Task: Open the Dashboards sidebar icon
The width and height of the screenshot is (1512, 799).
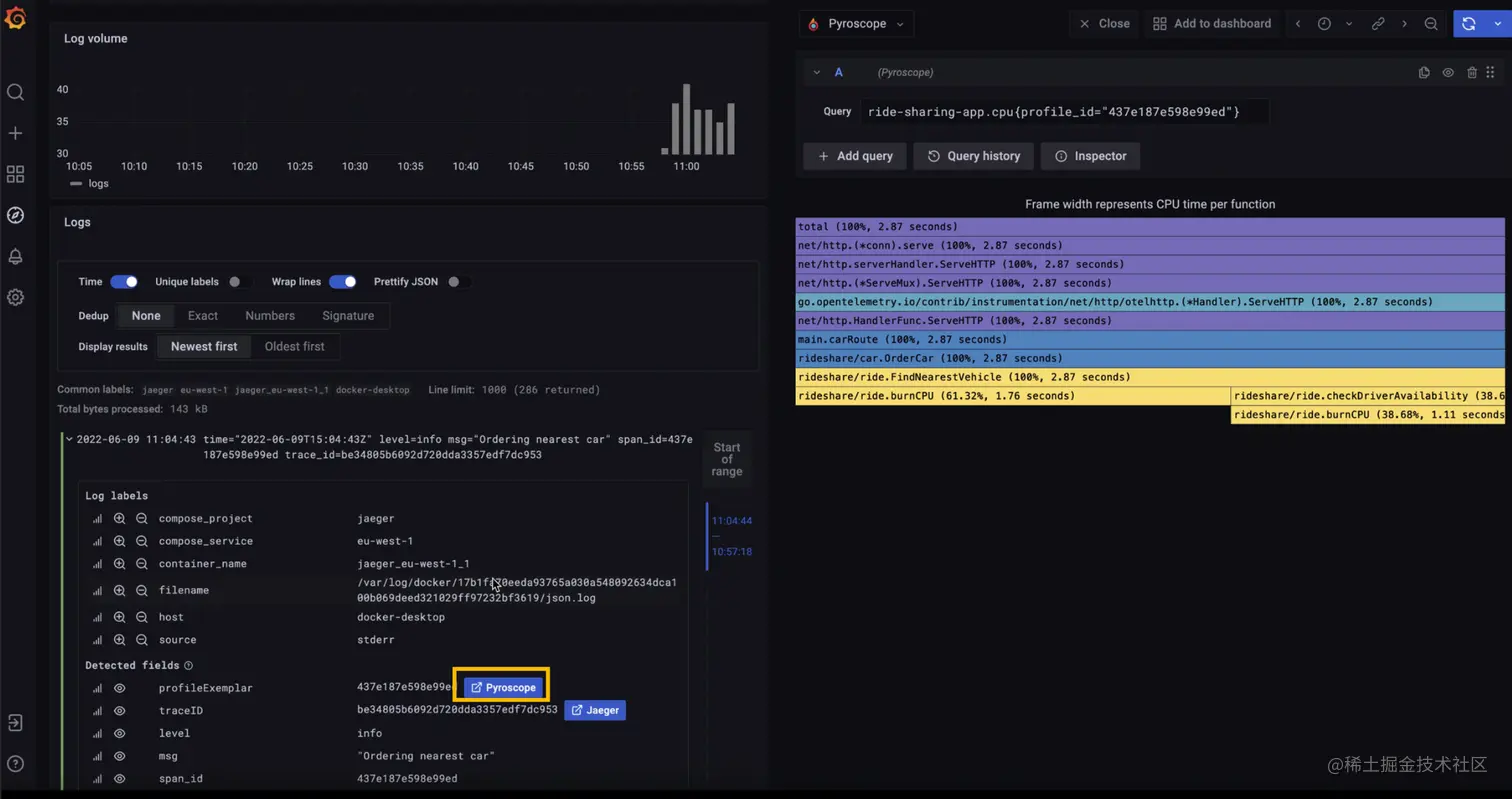Action: (15, 174)
